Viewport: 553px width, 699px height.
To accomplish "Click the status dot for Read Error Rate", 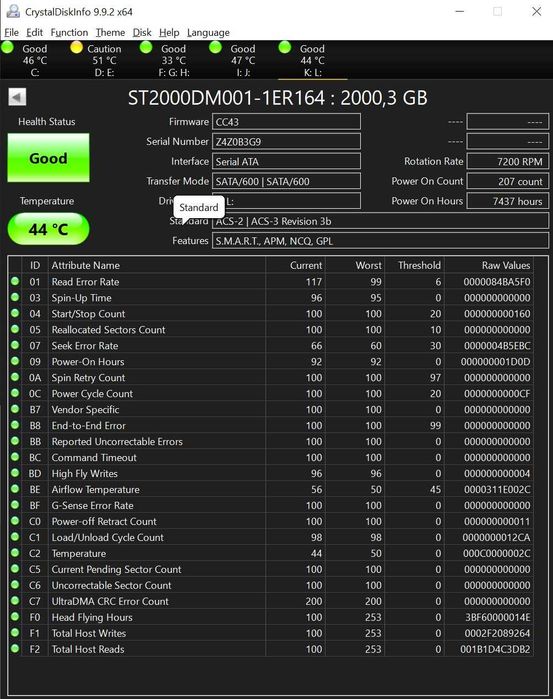I will click(15, 281).
